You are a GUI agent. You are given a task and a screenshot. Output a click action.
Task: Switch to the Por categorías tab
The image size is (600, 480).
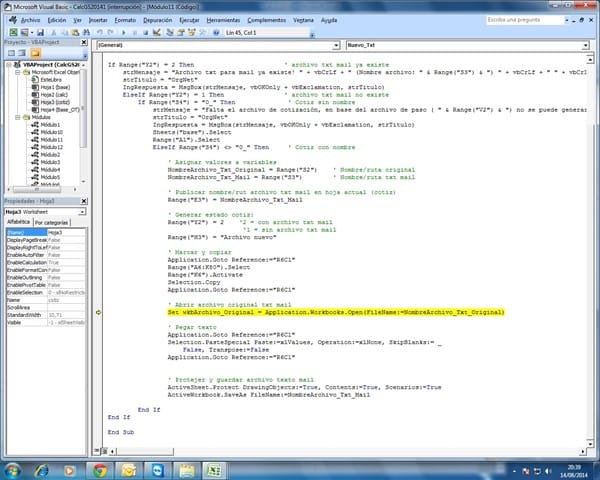coord(52,222)
